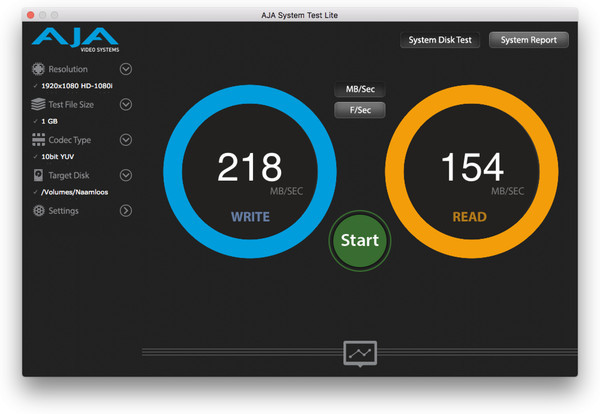Click the READ label in orange gauge
This screenshot has height=414, width=600.
(470, 217)
